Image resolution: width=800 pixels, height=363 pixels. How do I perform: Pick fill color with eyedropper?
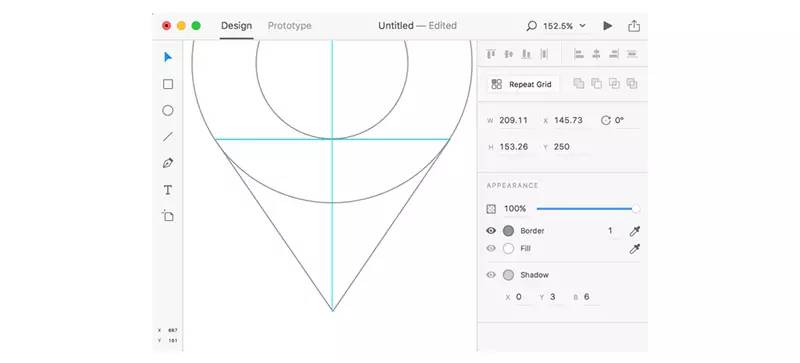click(635, 249)
